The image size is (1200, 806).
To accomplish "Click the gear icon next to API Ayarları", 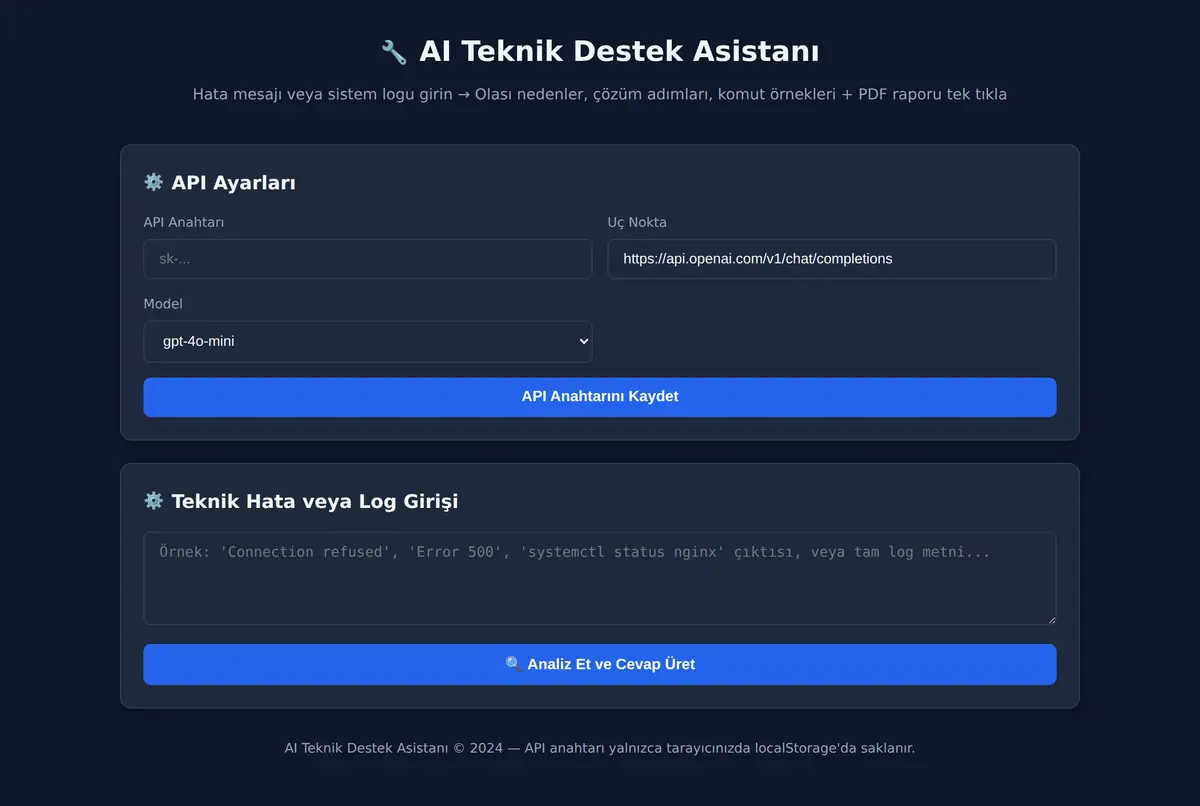I will [153, 182].
